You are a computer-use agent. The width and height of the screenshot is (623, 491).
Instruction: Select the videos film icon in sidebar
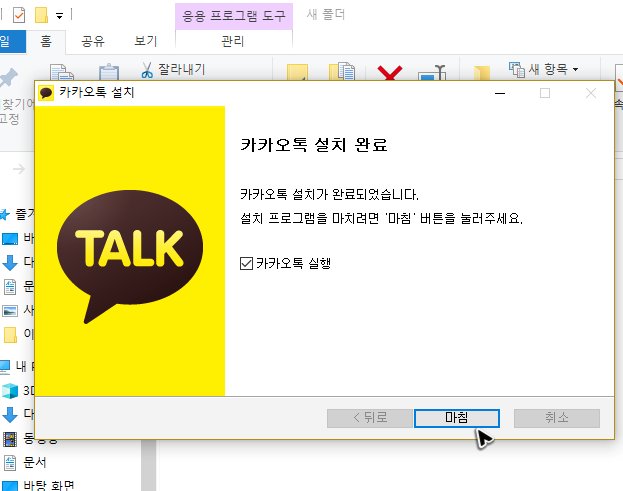(x=10, y=439)
